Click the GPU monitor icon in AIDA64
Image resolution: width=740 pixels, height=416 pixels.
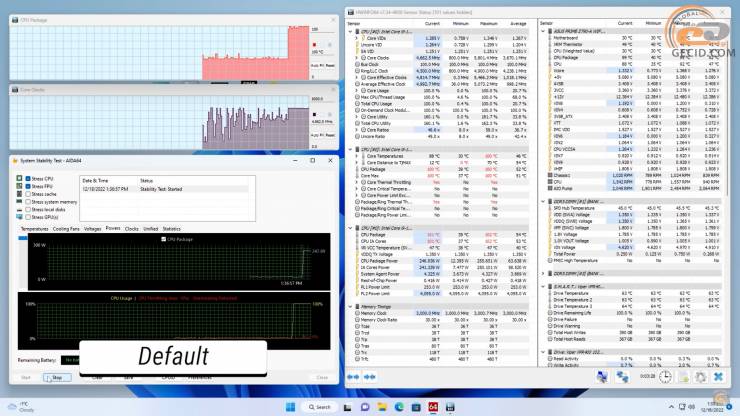pos(19,217)
